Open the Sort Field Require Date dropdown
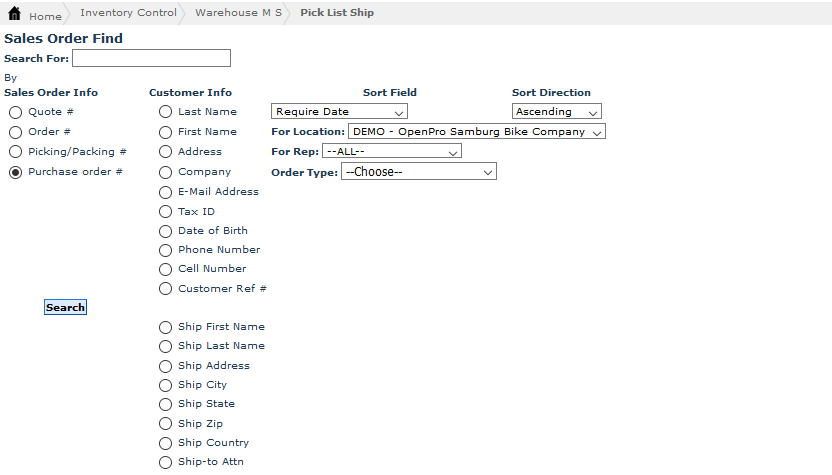This screenshot has width=832, height=475. tap(339, 112)
